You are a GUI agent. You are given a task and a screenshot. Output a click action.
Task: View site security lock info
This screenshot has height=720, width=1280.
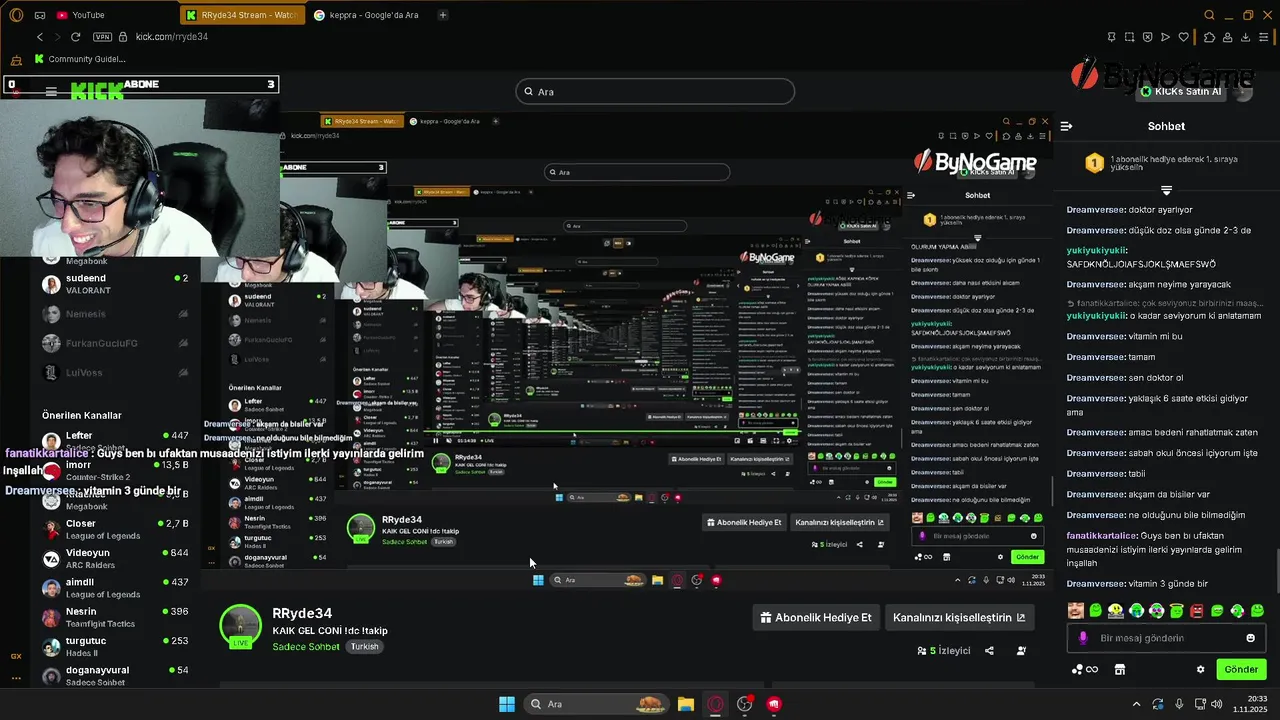click(x=124, y=37)
